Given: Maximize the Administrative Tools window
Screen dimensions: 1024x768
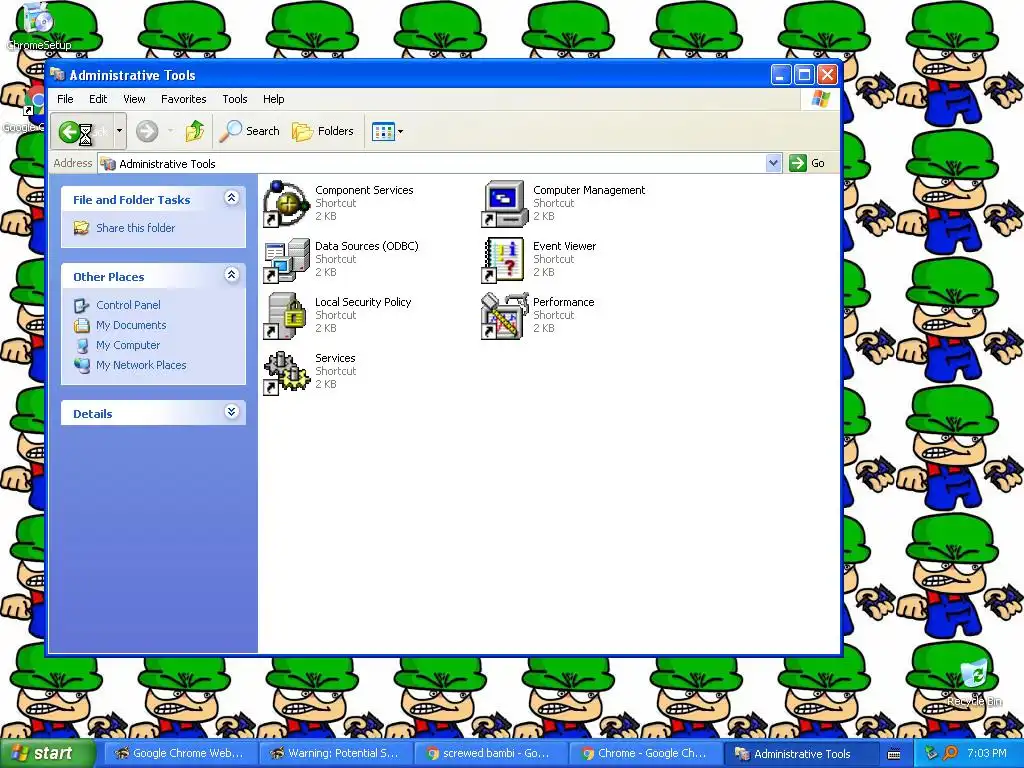Looking at the screenshot, I should pyautogui.click(x=804, y=75).
